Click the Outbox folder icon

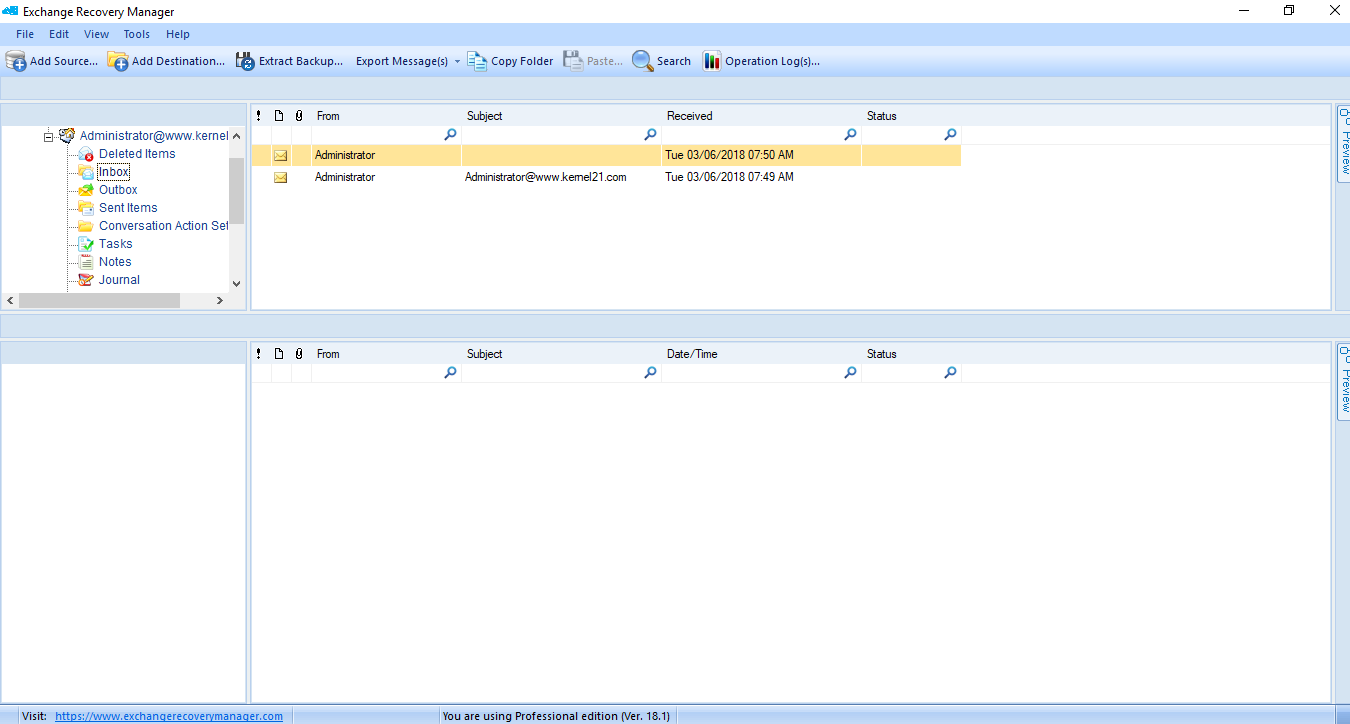tap(86, 190)
